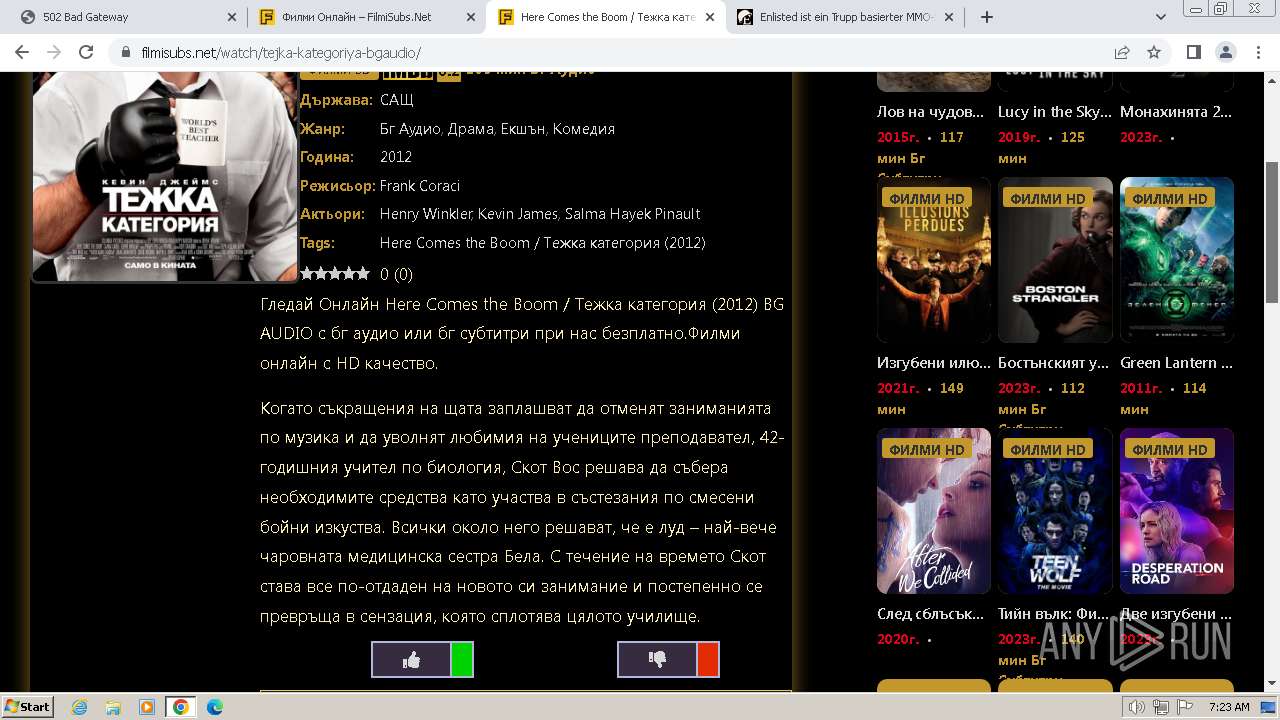
Task: Click the Green Lantern title link
Action: tap(1176, 363)
